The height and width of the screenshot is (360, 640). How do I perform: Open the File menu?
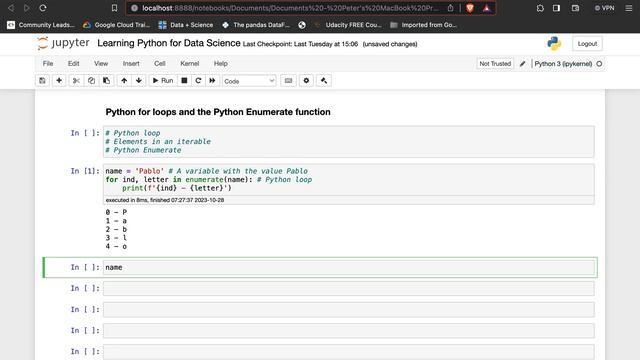(x=48, y=64)
